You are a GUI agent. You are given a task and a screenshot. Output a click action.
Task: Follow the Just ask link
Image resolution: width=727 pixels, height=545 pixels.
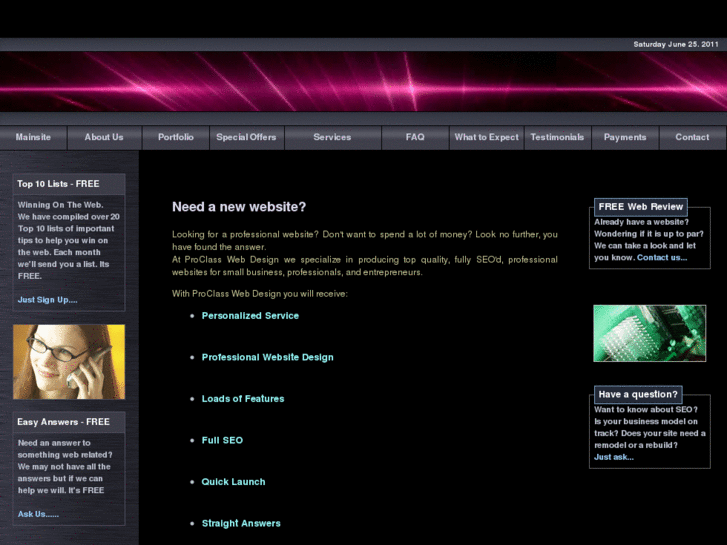[613, 457]
